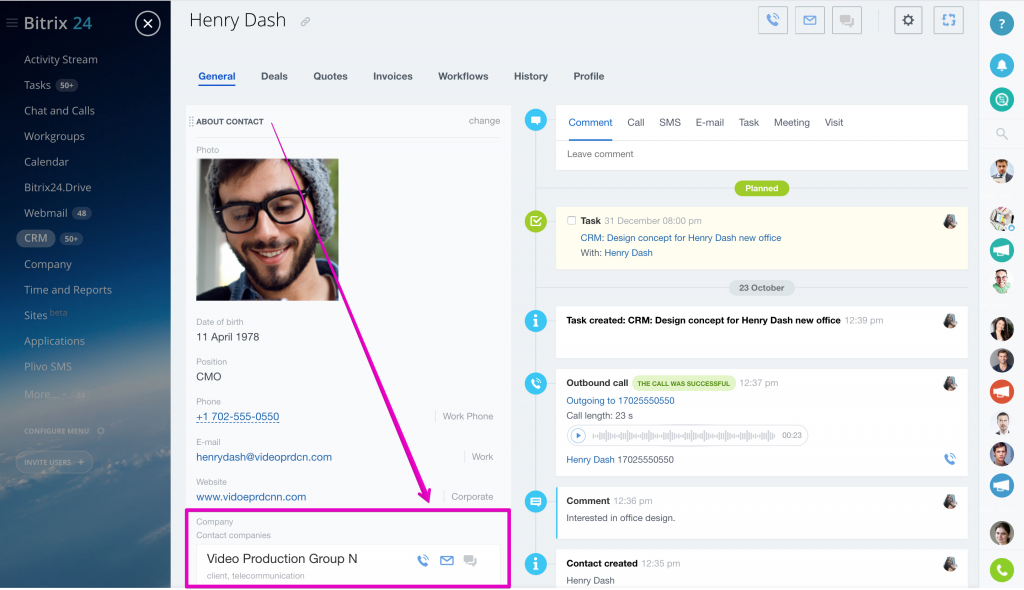Open the General tab

[217, 76]
